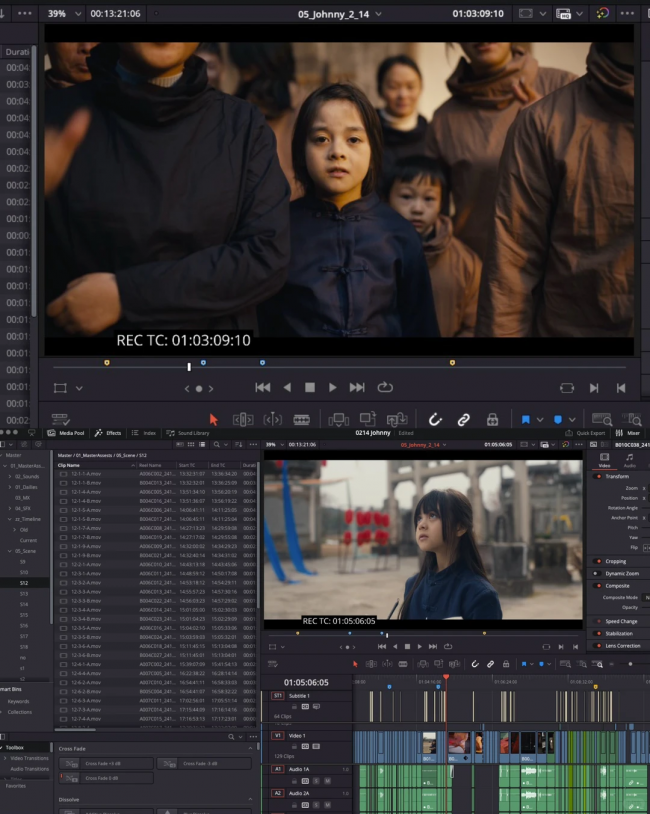Click the Linked Selection chain icon
The image size is (650, 814).
coord(464,420)
